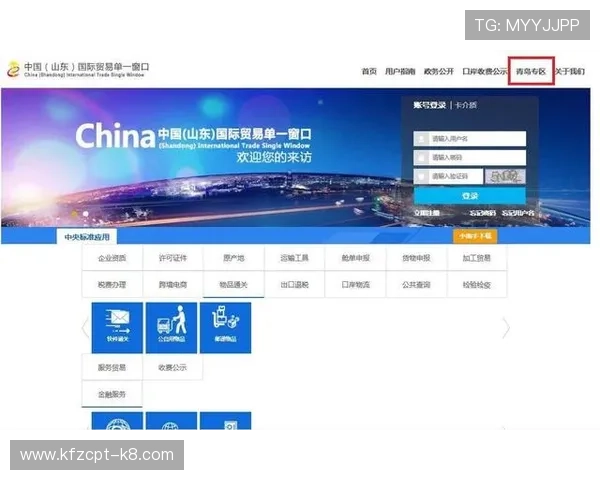Viewport: 600px width, 480px height.
Task: Open the 检验检疫 category
Action: [x=477, y=284]
